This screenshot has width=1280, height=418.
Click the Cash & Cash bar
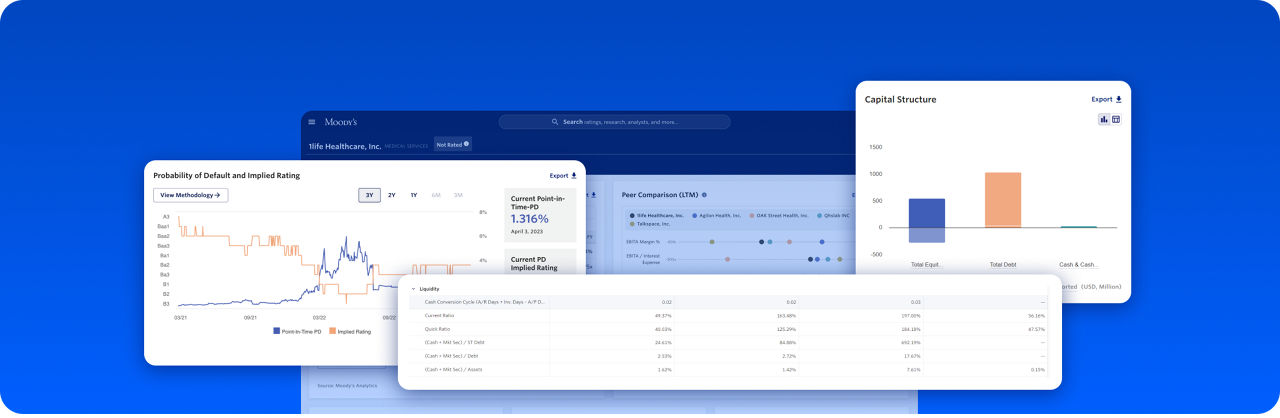point(1078,226)
